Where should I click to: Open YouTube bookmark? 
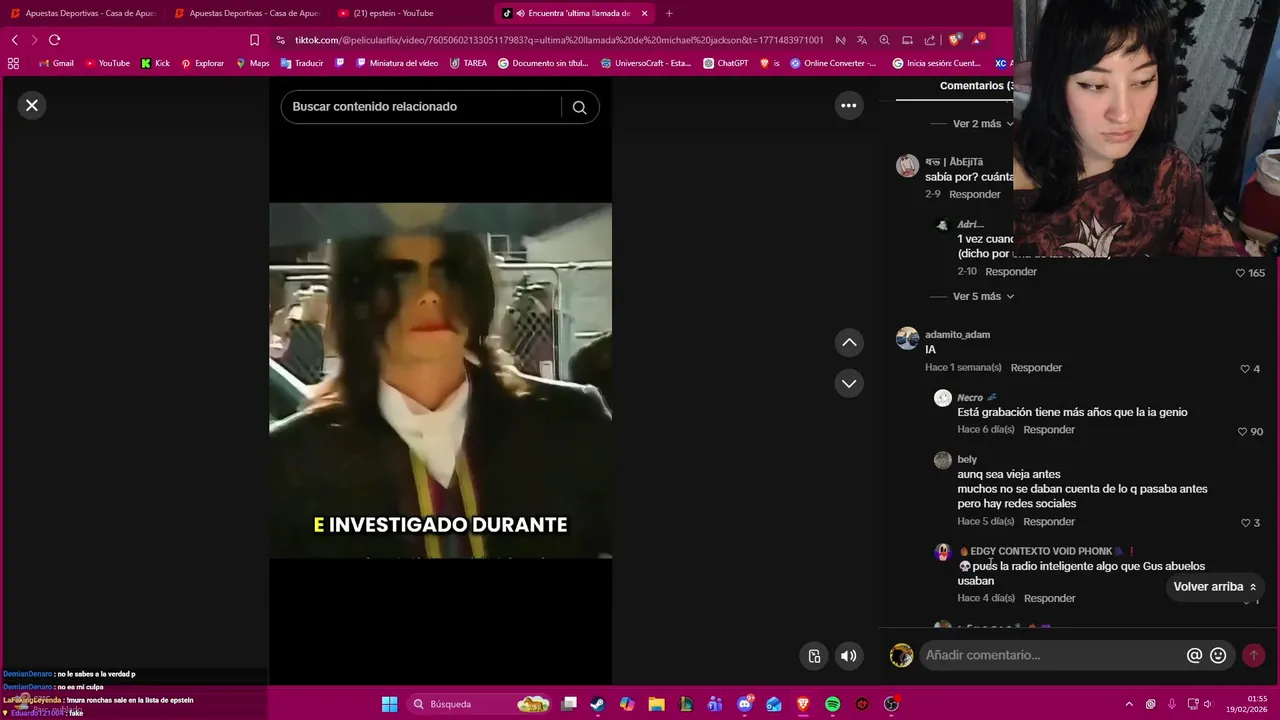tap(107, 63)
